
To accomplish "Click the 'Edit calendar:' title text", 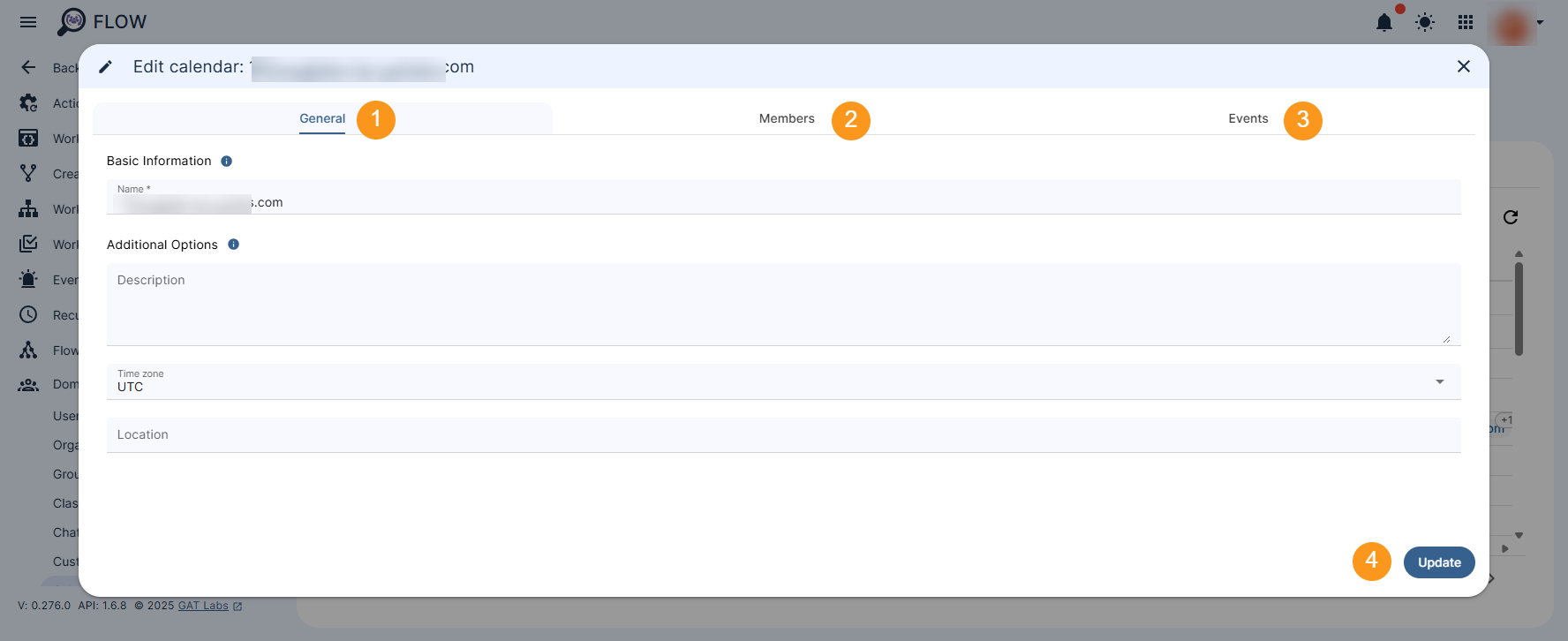I will (x=188, y=67).
